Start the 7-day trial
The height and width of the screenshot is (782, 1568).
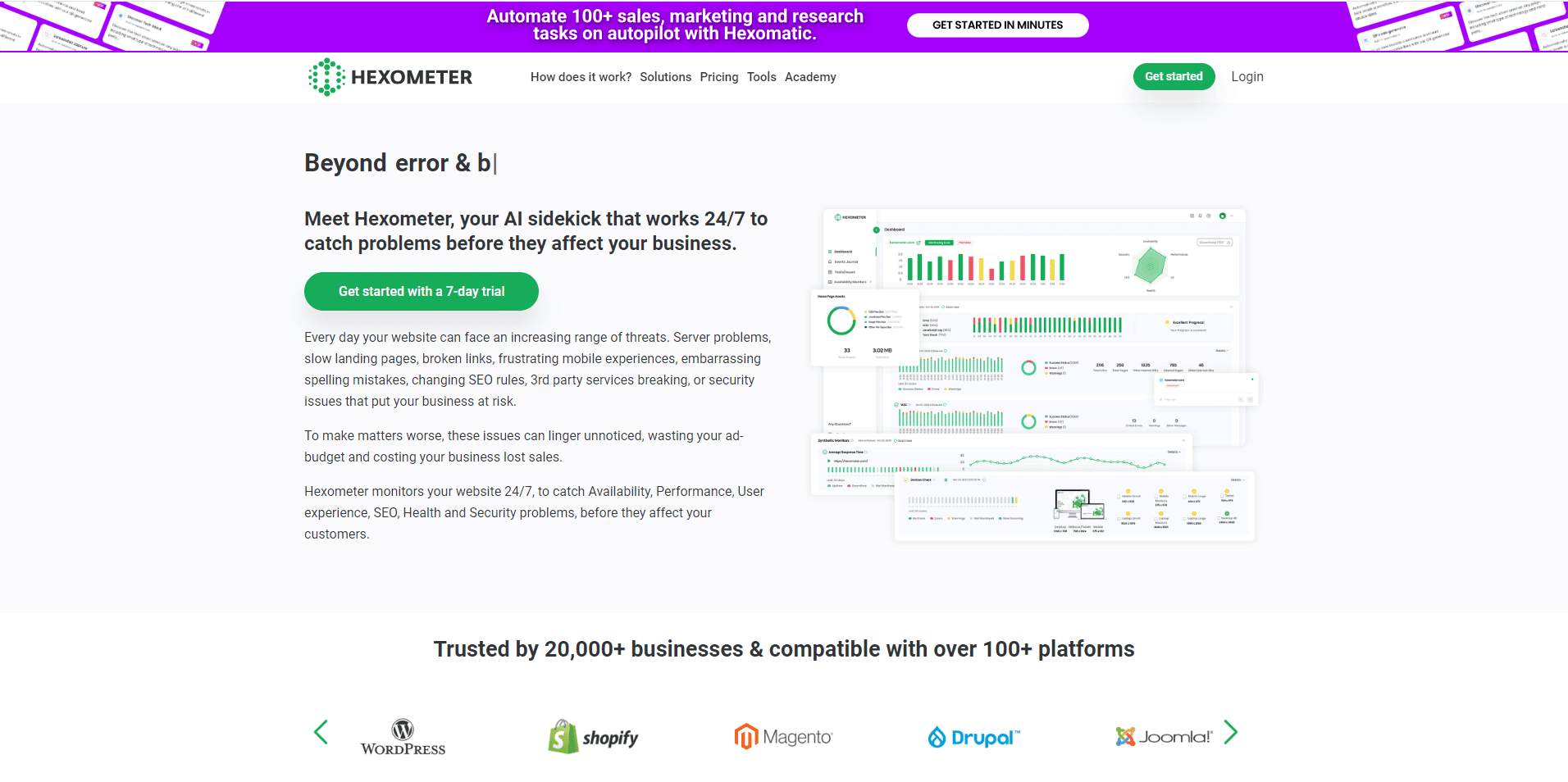422,291
